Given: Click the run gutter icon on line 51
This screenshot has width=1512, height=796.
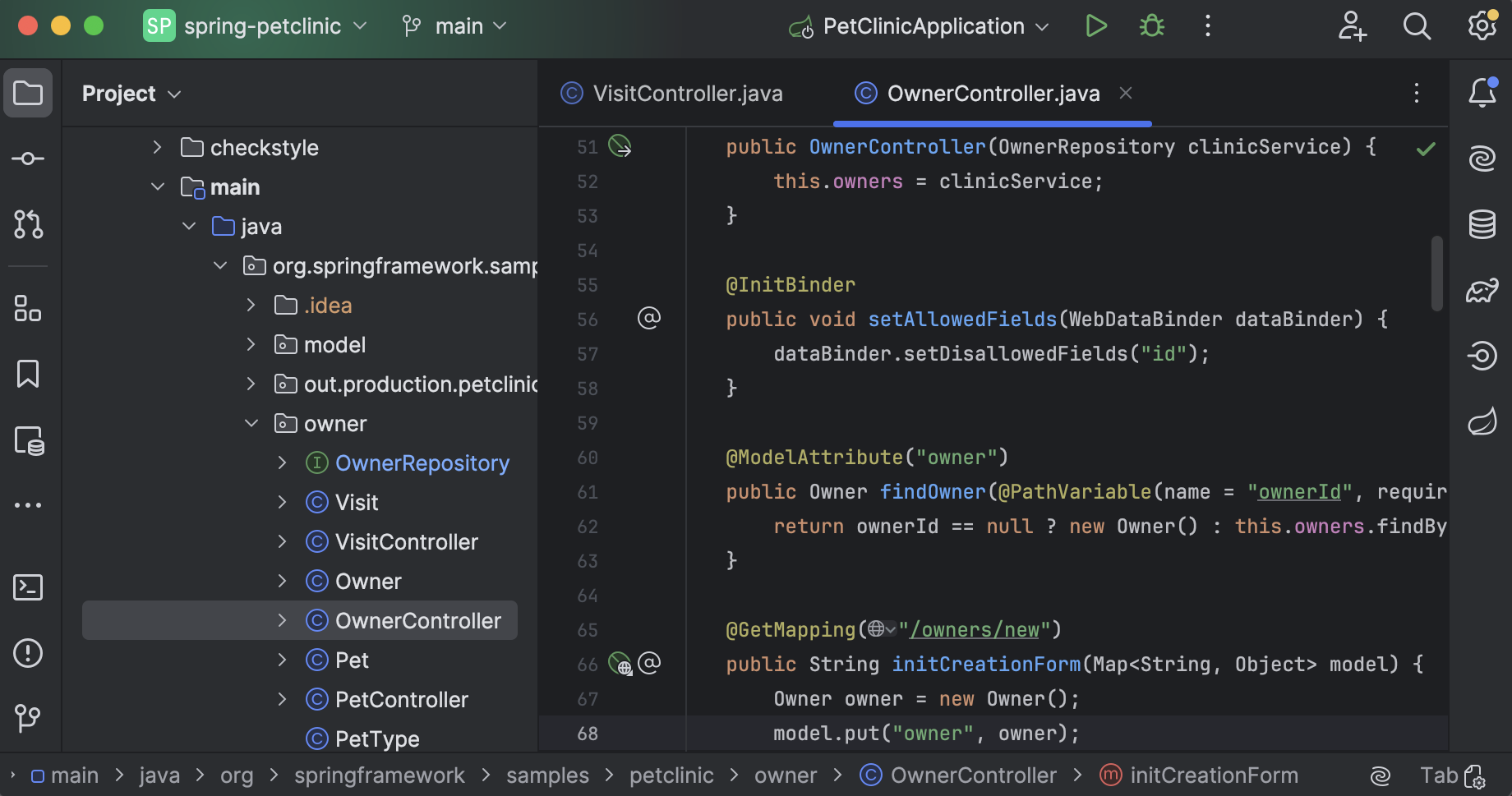Looking at the screenshot, I should coord(620,147).
